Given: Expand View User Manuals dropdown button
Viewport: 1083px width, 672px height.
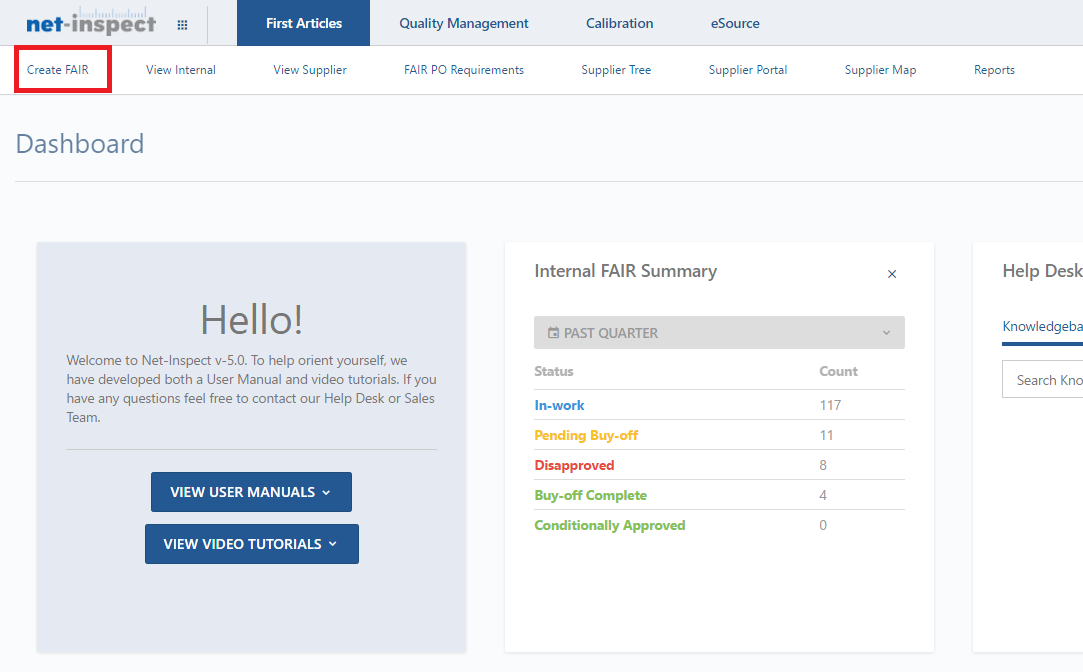Looking at the screenshot, I should click(x=251, y=492).
